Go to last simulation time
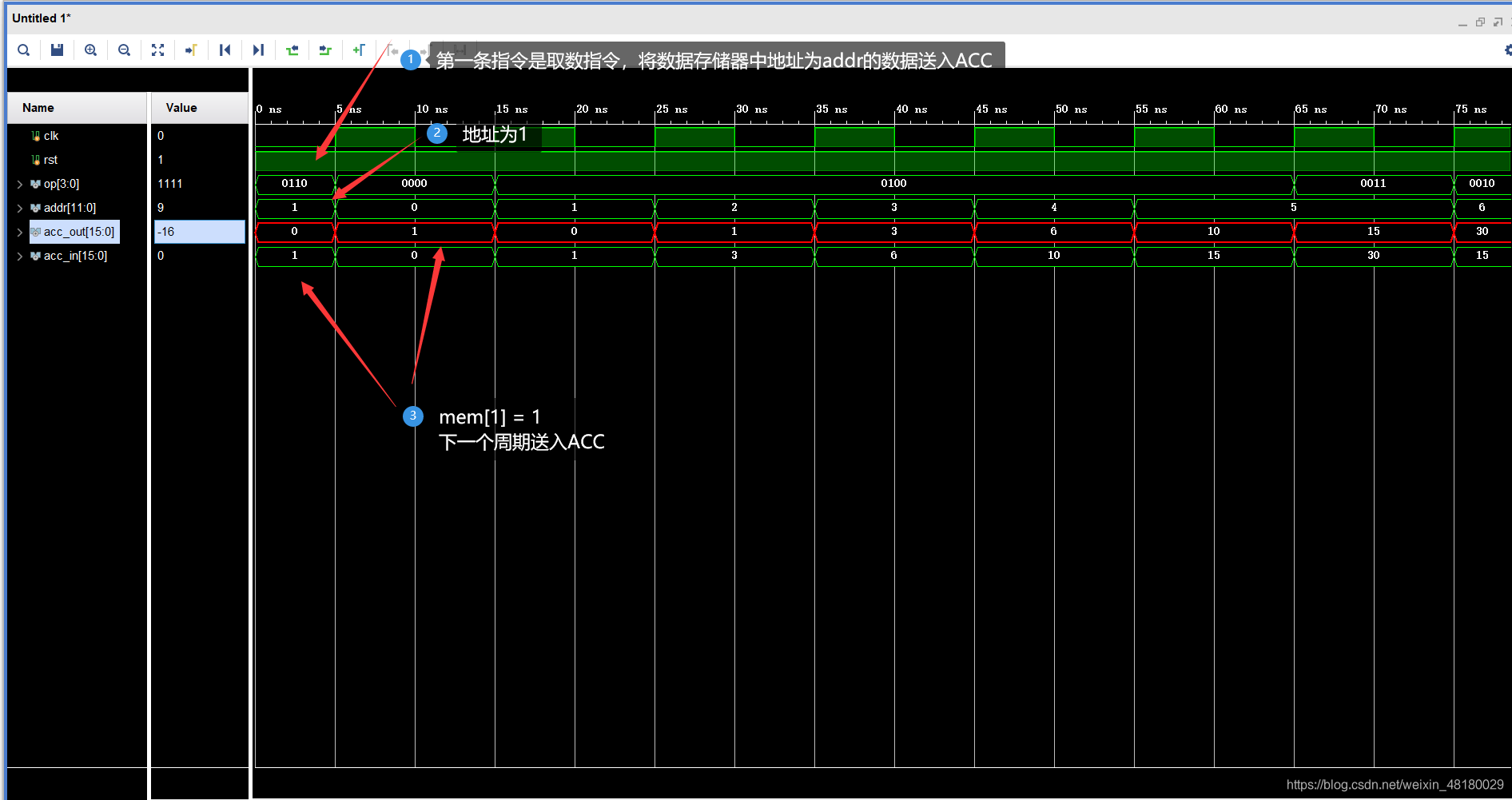 click(x=258, y=50)
